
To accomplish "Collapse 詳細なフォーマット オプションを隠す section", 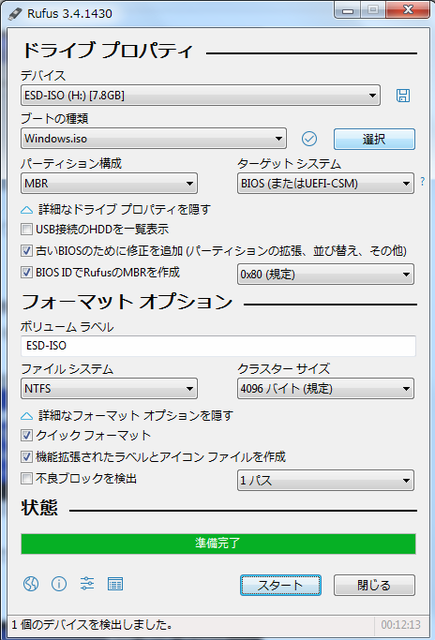I will click(x=127, y=416).
